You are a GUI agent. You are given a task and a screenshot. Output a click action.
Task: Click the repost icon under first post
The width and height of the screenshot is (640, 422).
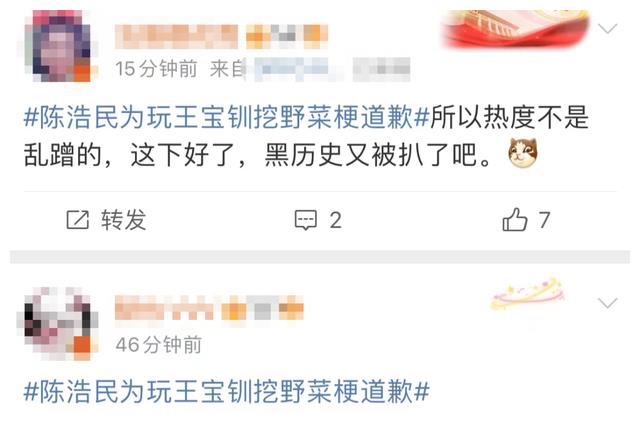pos(78,220)
